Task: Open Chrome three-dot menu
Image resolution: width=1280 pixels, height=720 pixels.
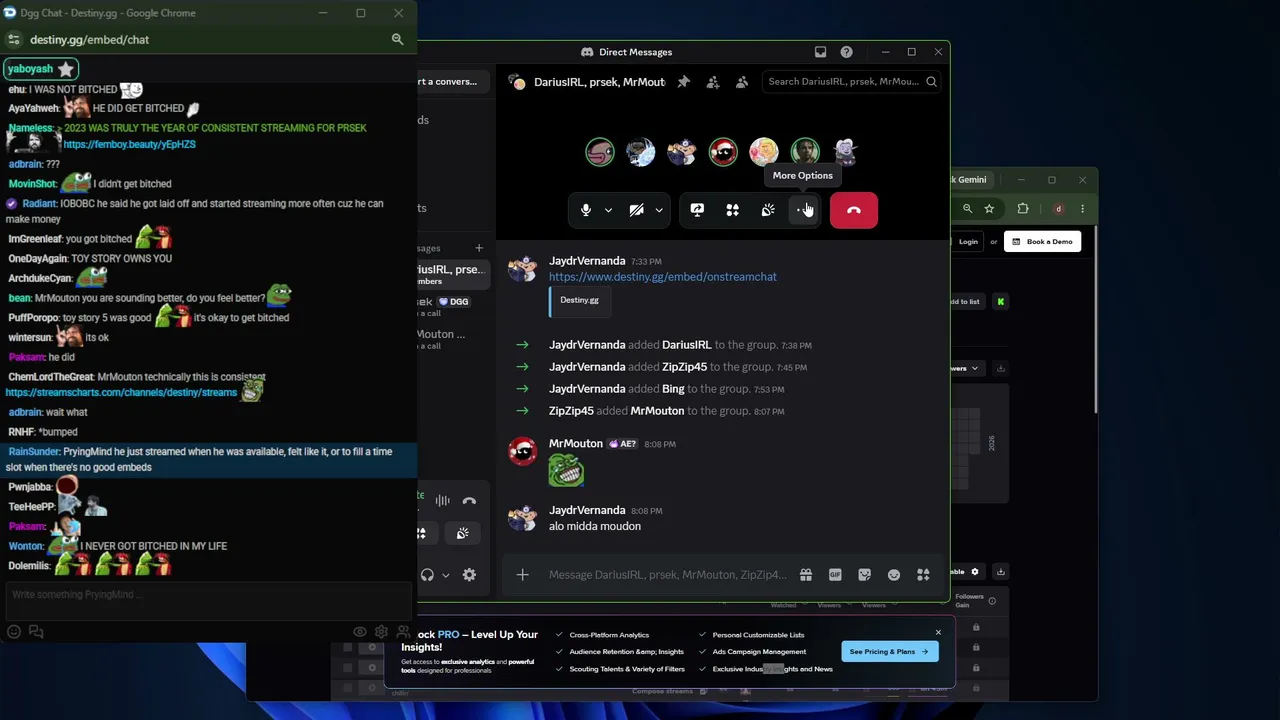Action: 1082,209
